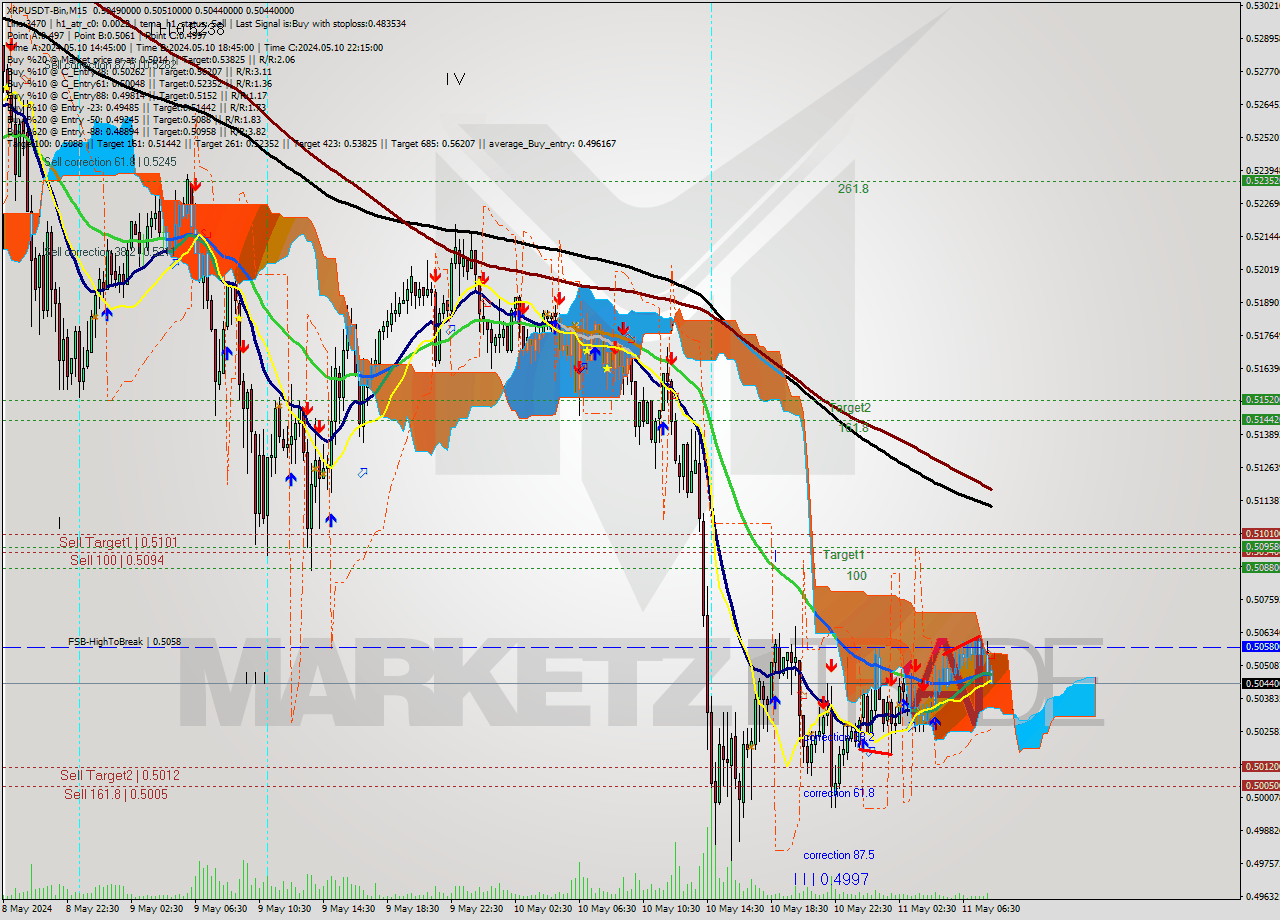Click the 0.49757 price axis label
The image size is (1280, 920).
tap(1262, 864)
